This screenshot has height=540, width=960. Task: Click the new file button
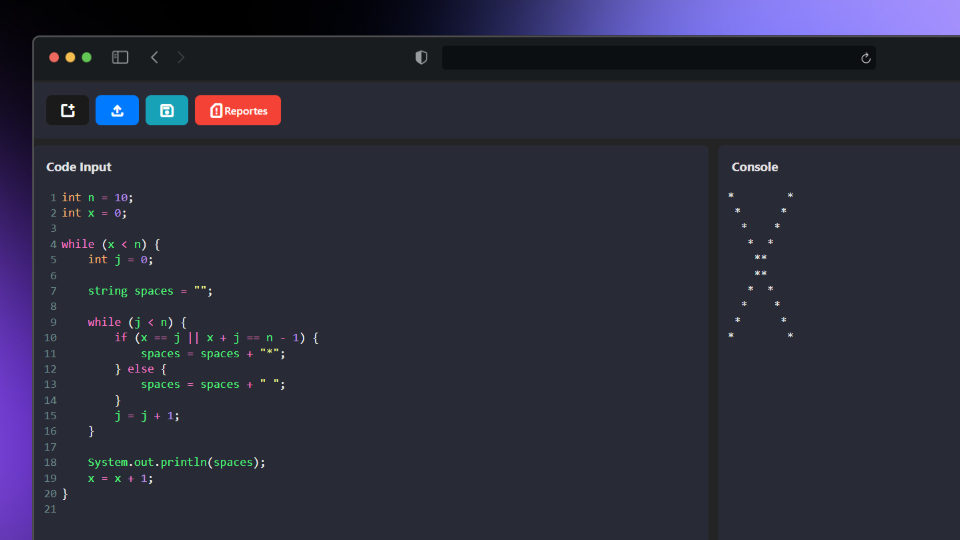pyautogui.click(x=67, y=110)
